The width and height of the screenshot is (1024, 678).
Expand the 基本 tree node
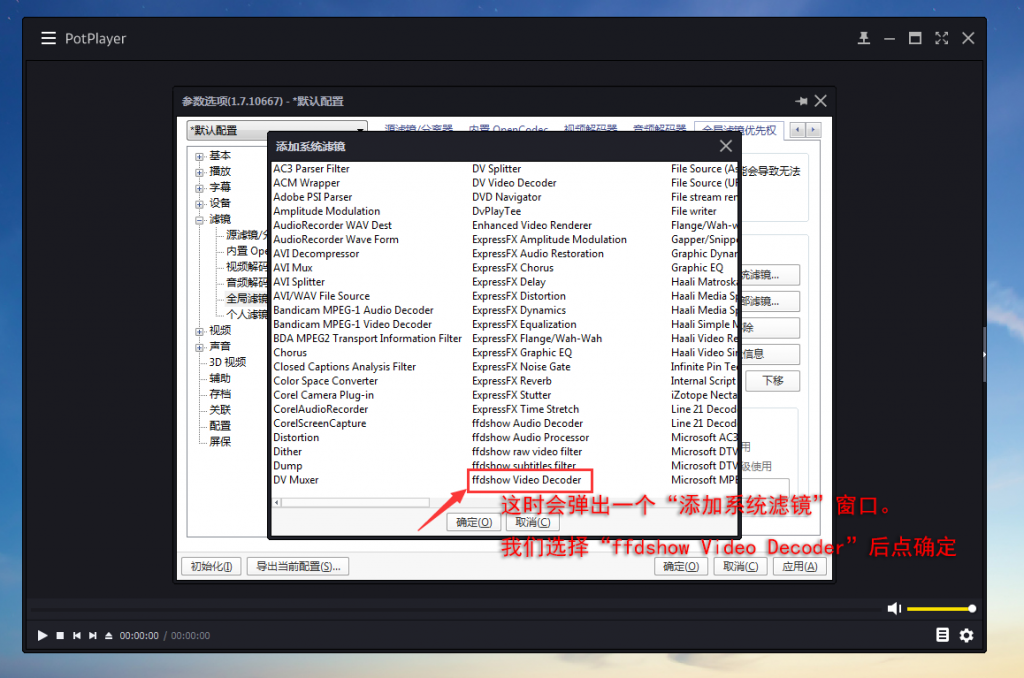199,156
